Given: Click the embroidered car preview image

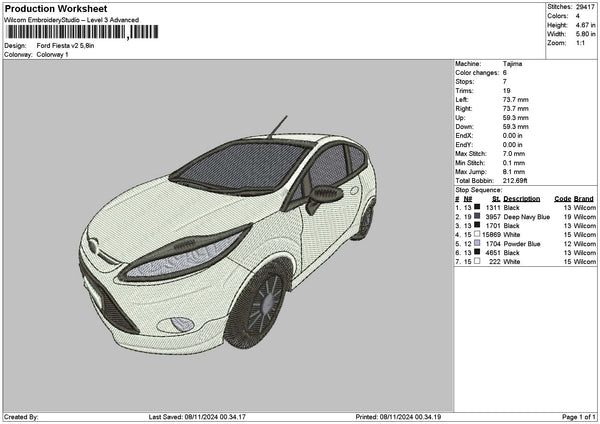Looking at the screenshot, I should (x=230, y=240).
